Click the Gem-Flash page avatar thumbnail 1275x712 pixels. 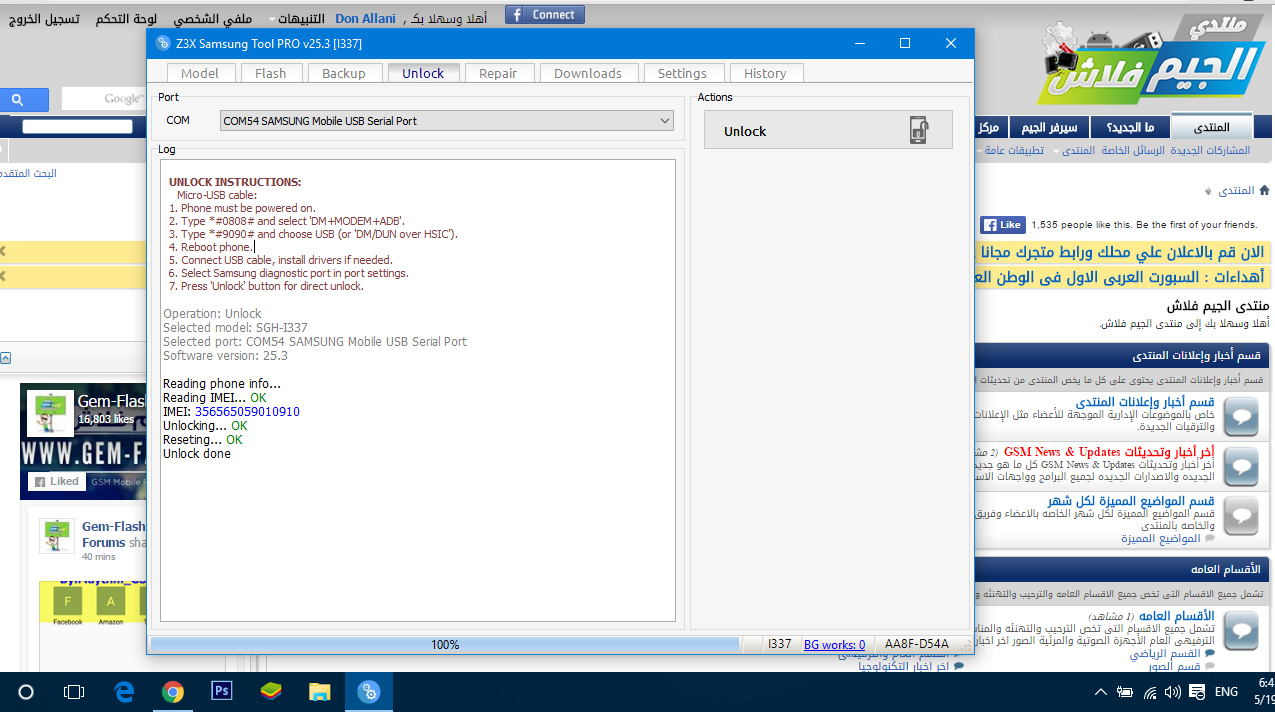pyautogui.click(x=50, y=415)
